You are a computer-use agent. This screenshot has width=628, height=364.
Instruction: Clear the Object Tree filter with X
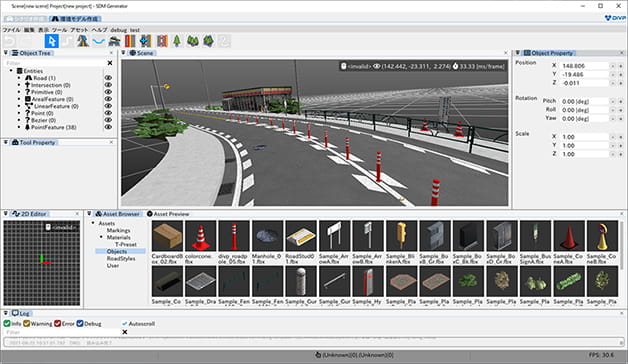coord(110,63)
